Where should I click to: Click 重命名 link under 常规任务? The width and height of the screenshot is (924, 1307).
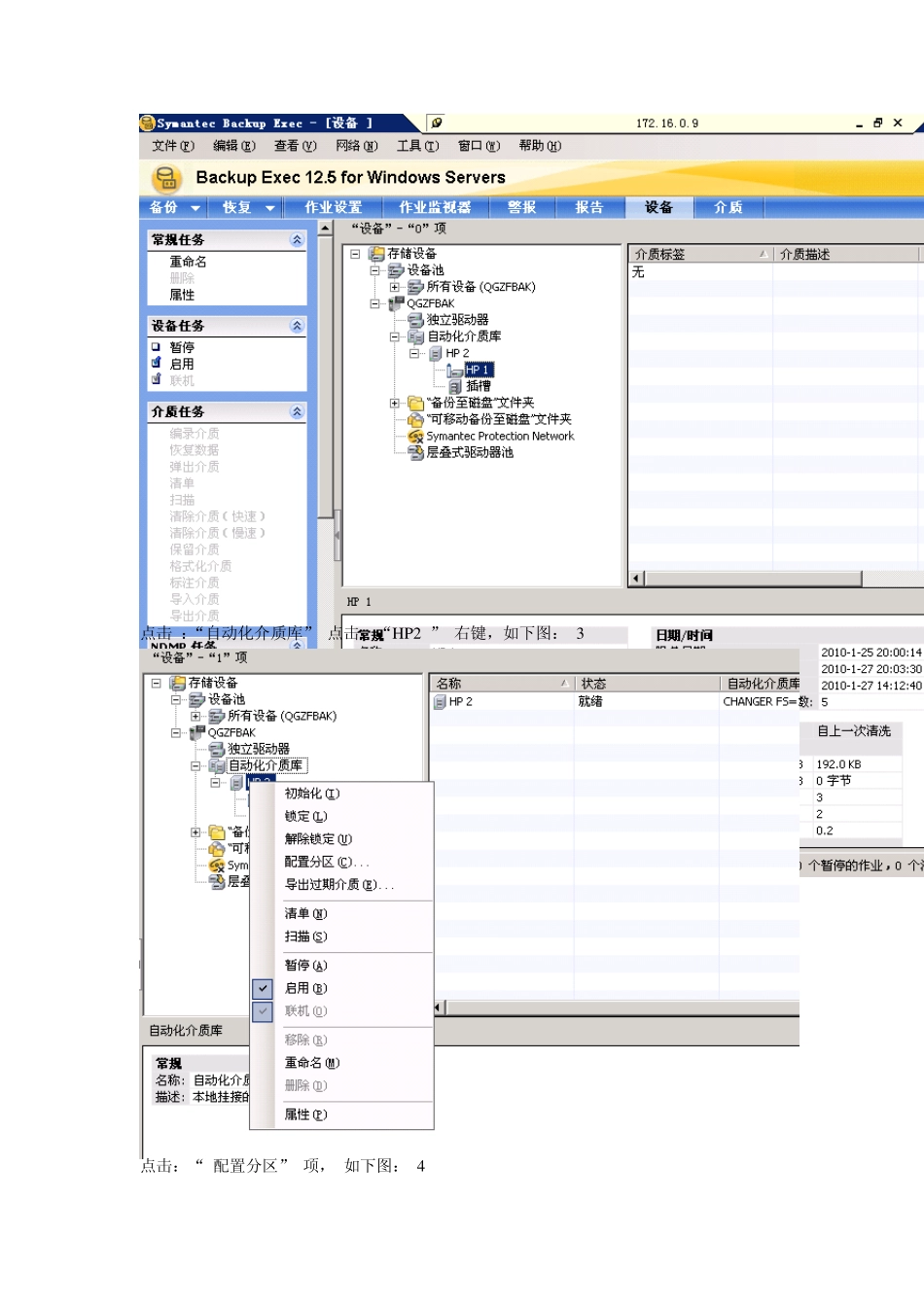pyautogui.click(x=188, y=262)
